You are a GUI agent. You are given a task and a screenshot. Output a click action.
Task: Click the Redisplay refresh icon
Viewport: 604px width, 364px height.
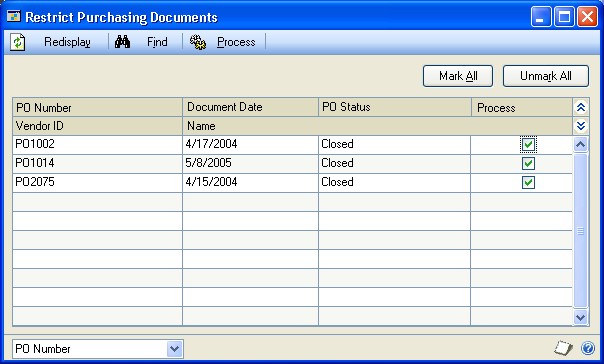[18, 42]
